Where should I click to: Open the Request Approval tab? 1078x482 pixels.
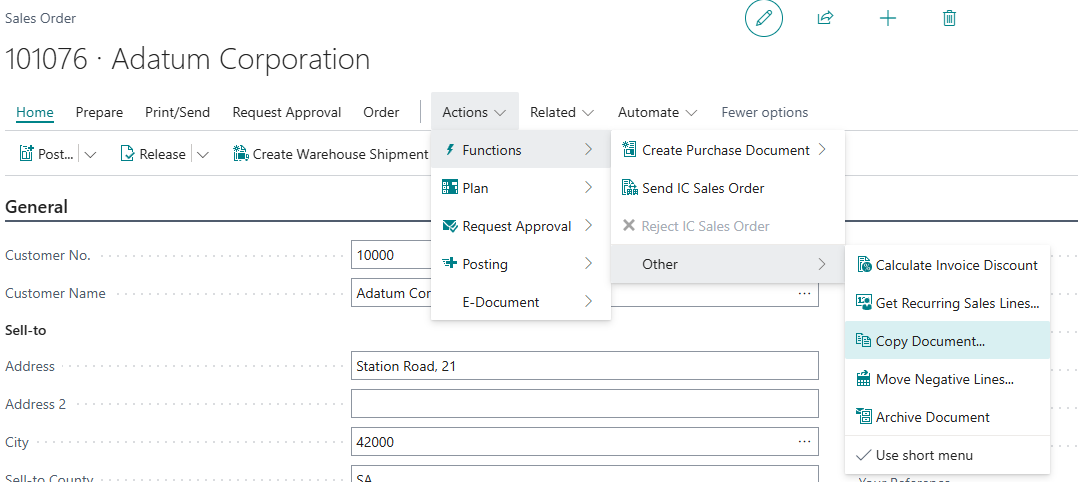point(287,112)
